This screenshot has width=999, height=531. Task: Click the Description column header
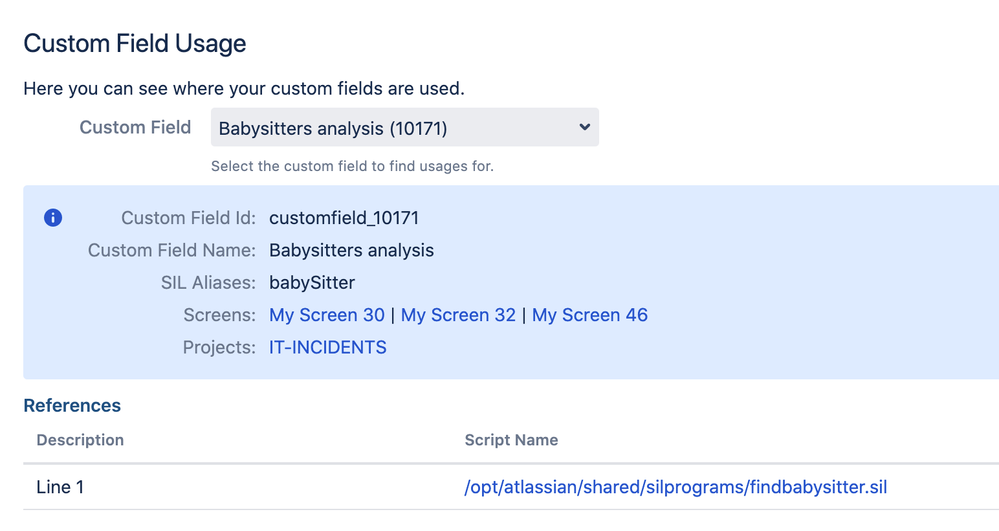point(80,440)
